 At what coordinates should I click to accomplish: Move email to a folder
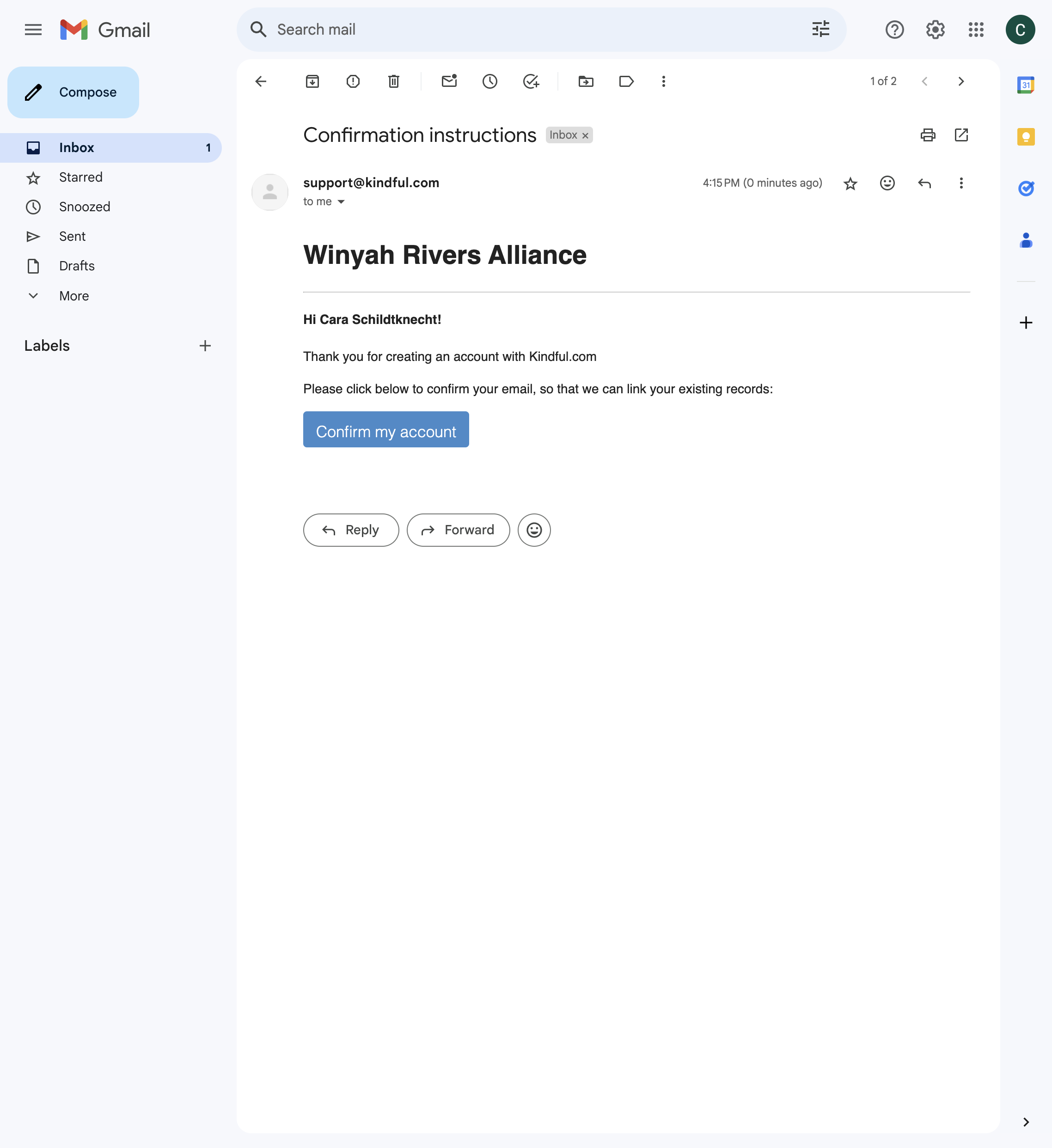[586, 81]
